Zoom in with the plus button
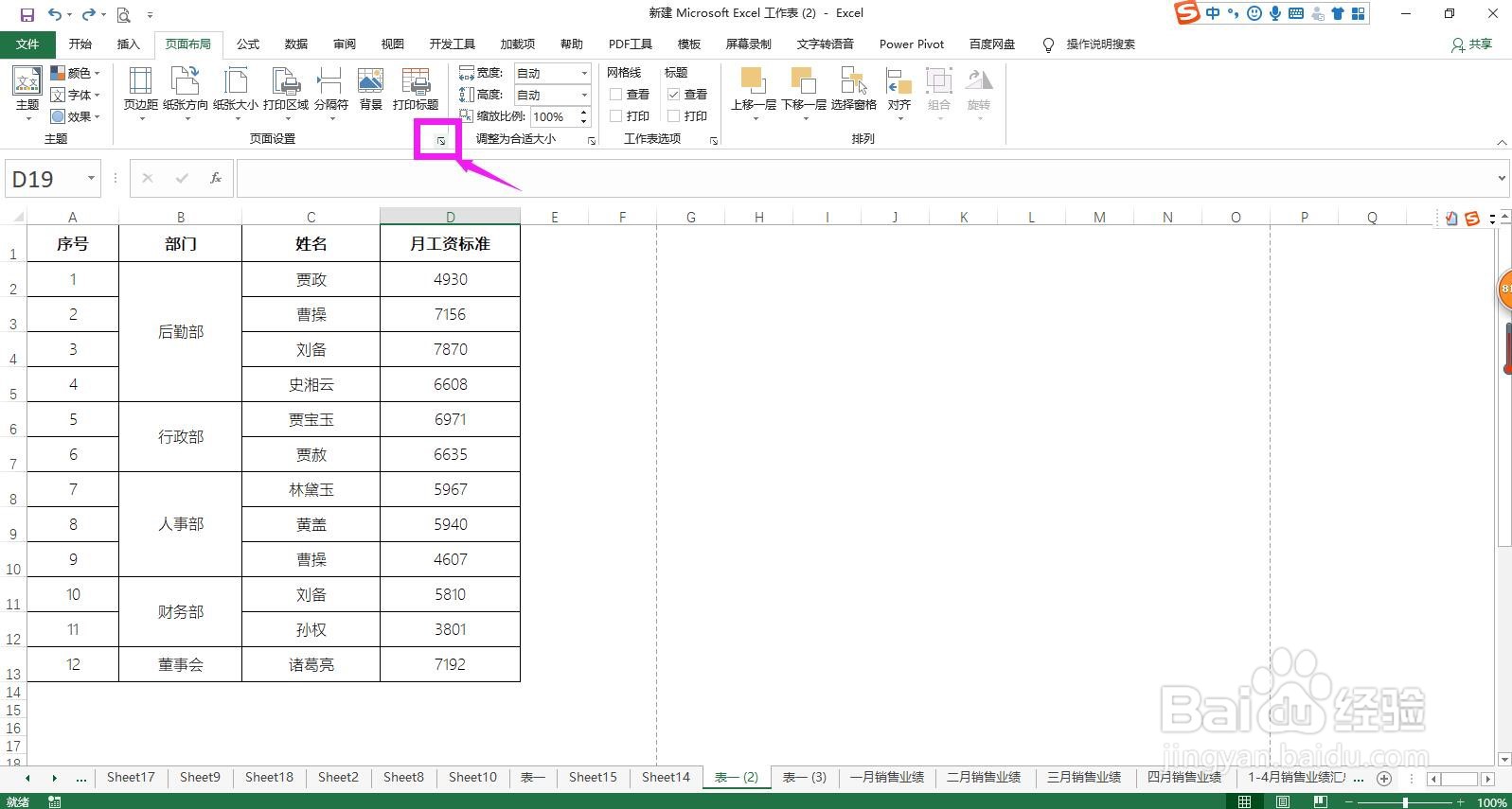This screenshot has width=1512, height=809. point(1461,801)
